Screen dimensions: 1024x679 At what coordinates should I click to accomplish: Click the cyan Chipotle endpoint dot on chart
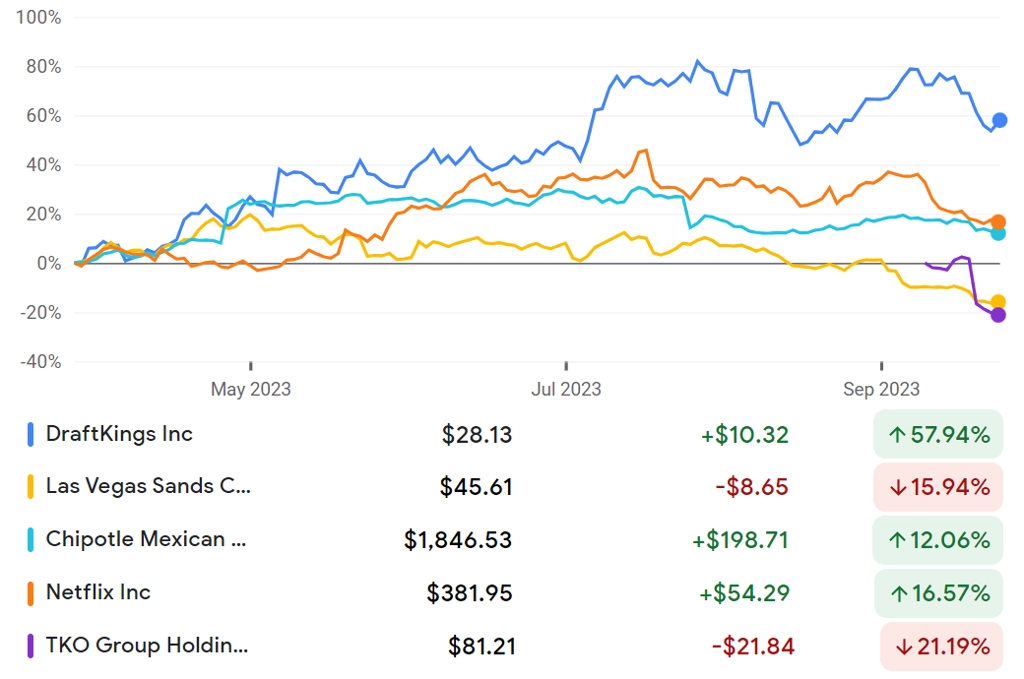click(x=998, y=233)
